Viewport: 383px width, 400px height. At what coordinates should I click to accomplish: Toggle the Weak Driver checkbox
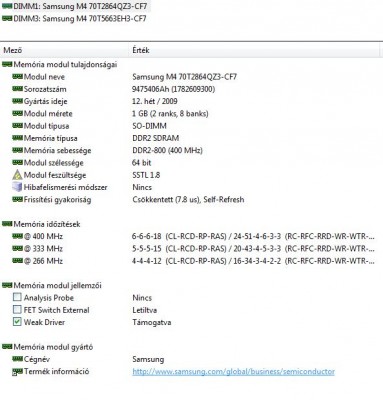[17, 322]
